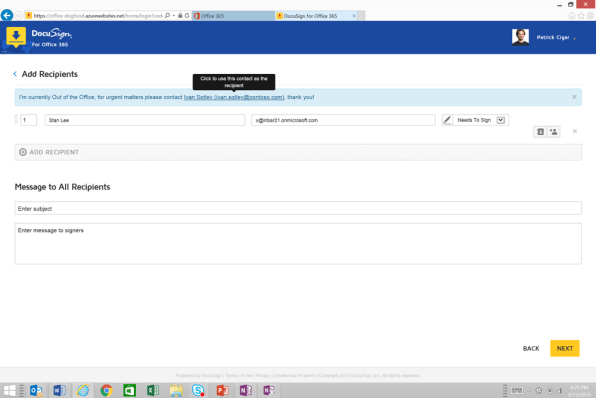
Task: Remove the Stan Lee recipient row
Action: [x=575, y=132]
